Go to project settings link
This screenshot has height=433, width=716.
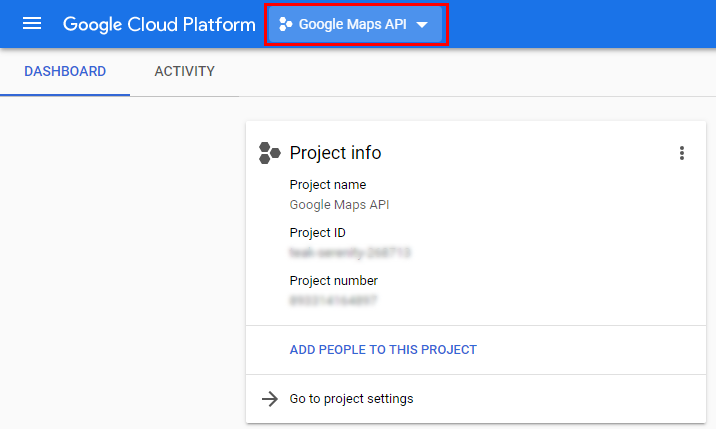(351, 399)
